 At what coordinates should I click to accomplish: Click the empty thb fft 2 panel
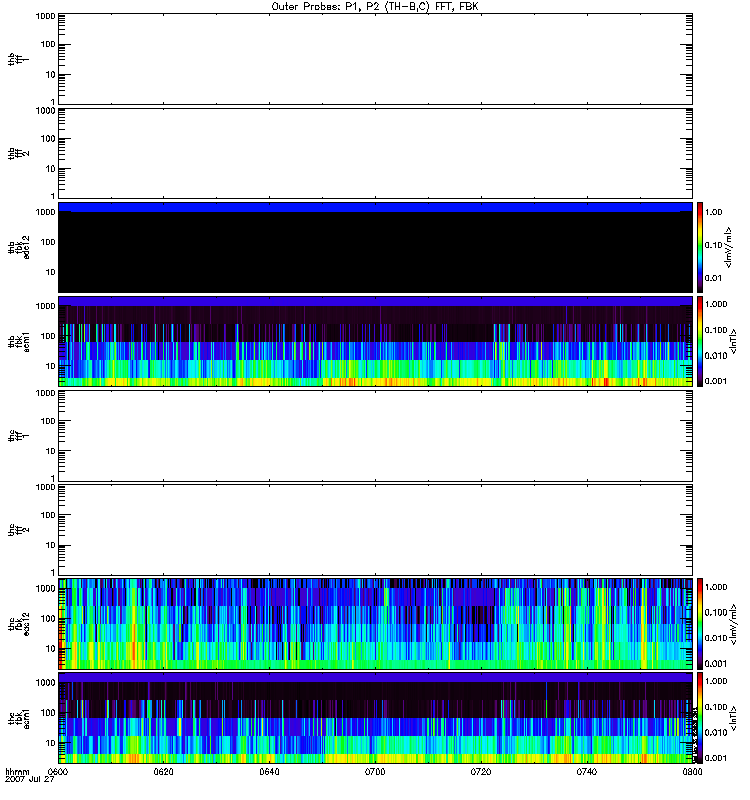click(375, 152)
